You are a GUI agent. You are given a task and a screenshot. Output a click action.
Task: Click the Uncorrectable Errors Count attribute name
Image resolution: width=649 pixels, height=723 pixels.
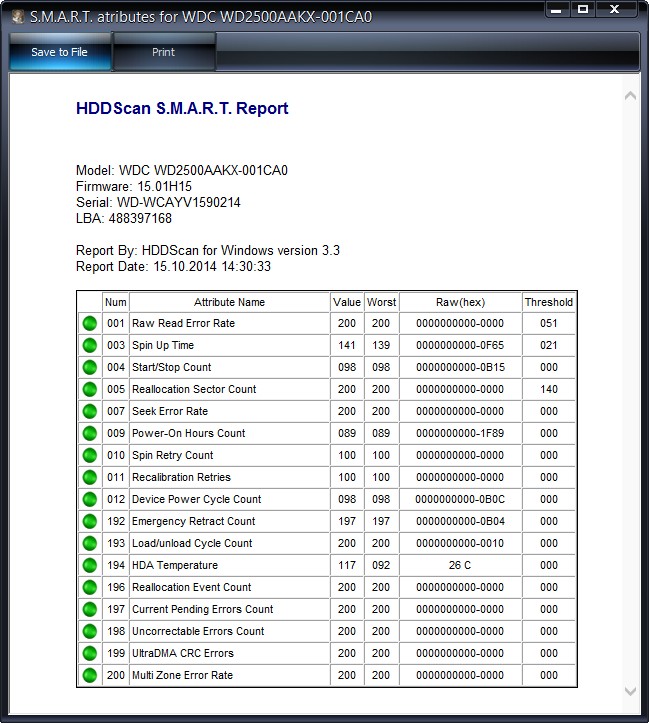point(198,631)
